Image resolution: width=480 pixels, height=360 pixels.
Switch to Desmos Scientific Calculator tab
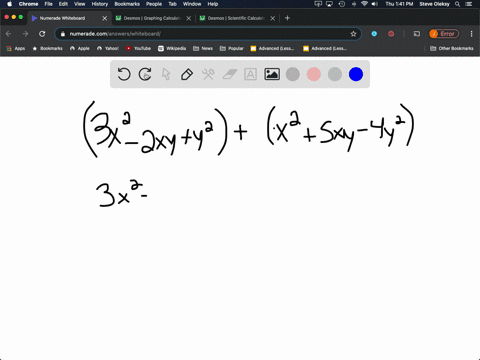(236, 18)
